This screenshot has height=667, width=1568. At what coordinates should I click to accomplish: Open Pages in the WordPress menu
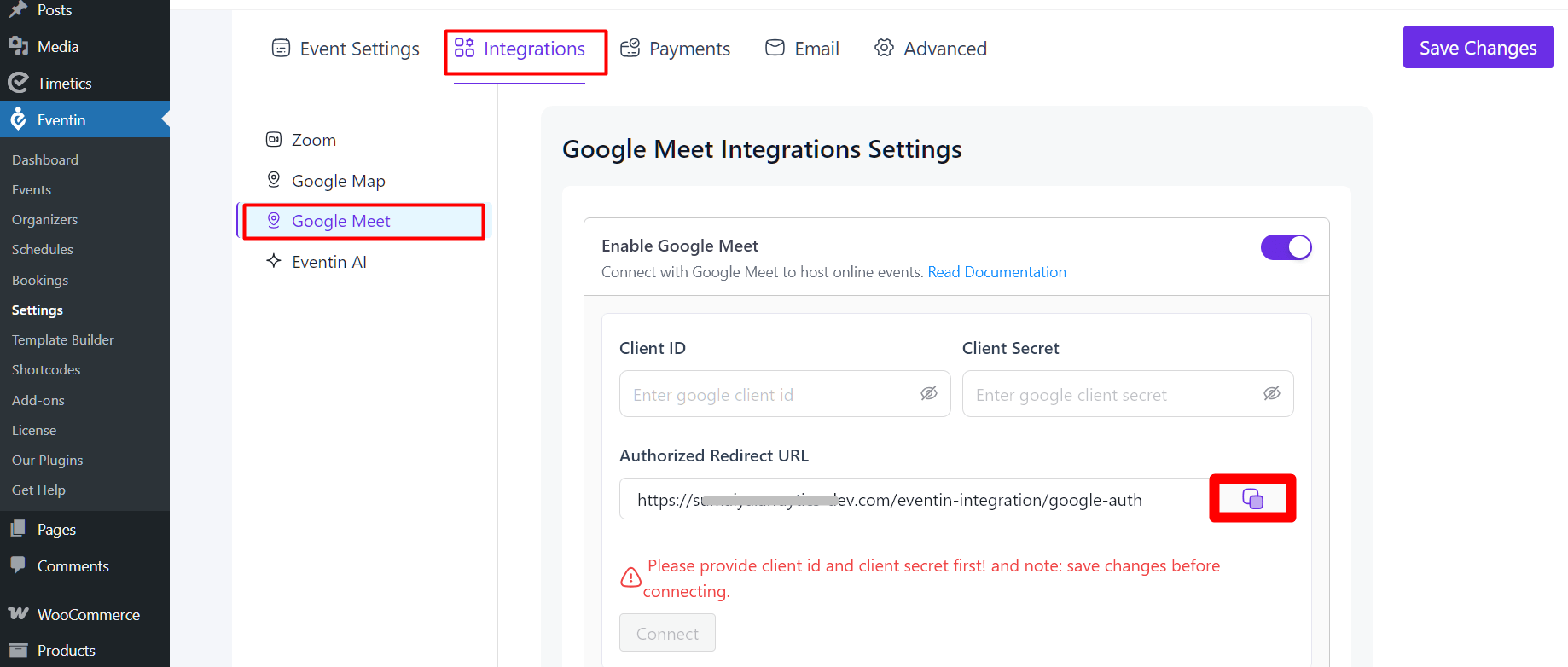click(x=84, y=530)
